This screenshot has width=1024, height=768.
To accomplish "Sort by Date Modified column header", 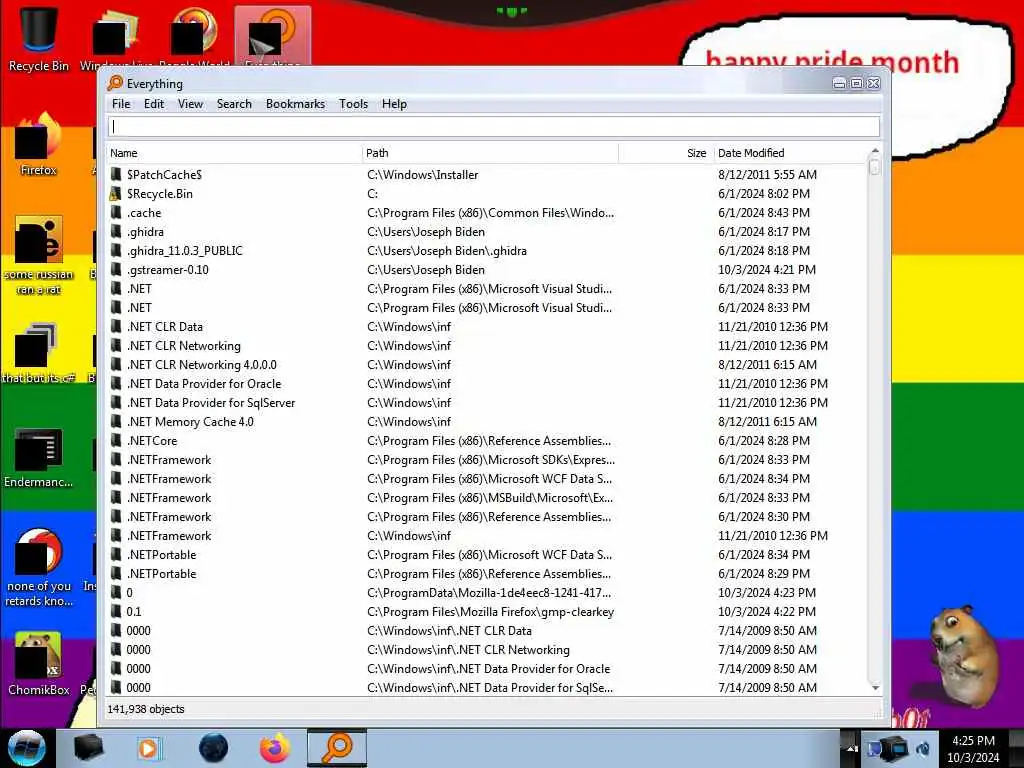I will point(790,153).
